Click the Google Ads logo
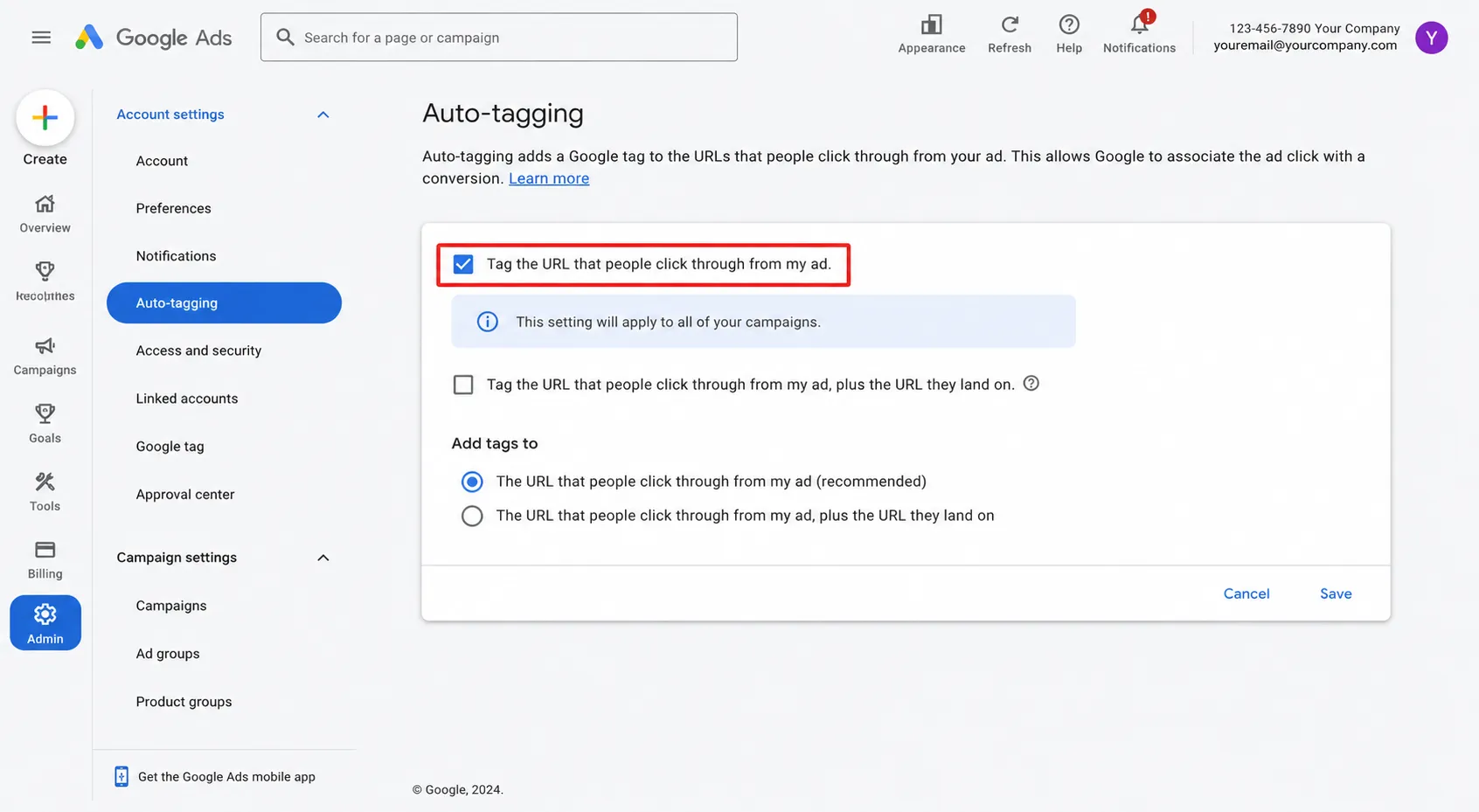This screenshot has width=1479, height=812. pos(153,38)
